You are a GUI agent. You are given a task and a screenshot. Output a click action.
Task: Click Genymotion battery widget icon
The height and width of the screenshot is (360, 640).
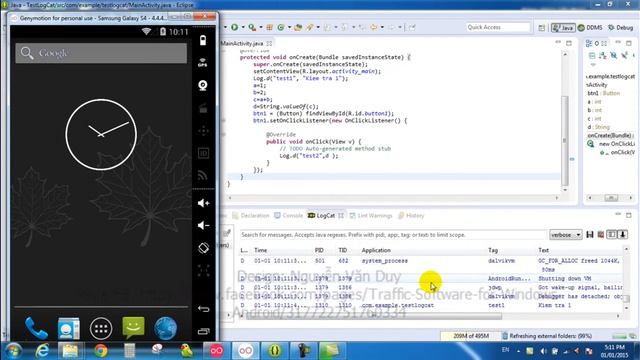pyautogui.click(x=203, y=40)
